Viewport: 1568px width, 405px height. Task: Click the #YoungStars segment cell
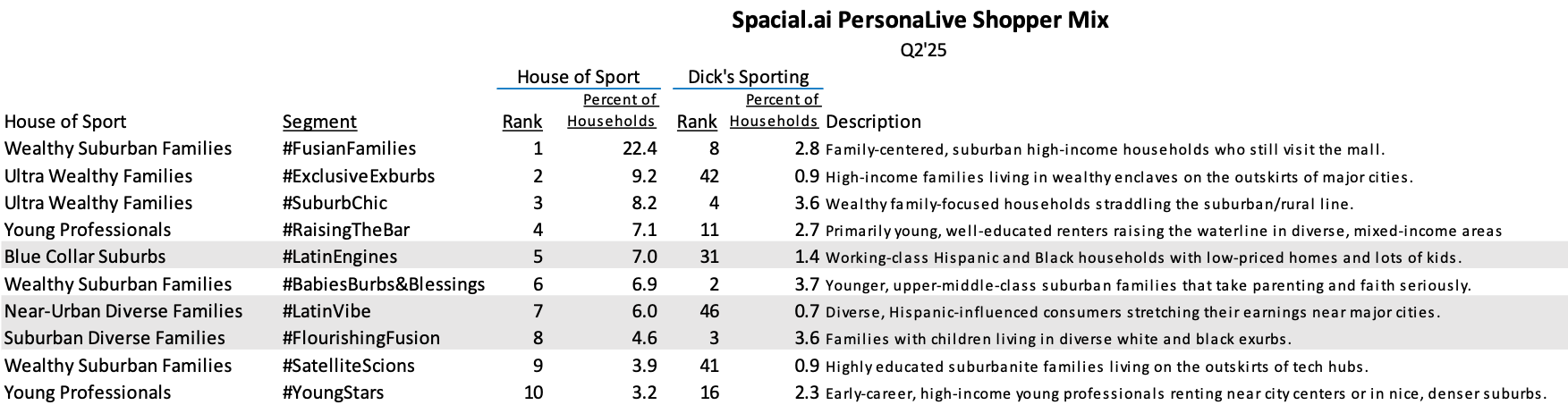(334, 392)
